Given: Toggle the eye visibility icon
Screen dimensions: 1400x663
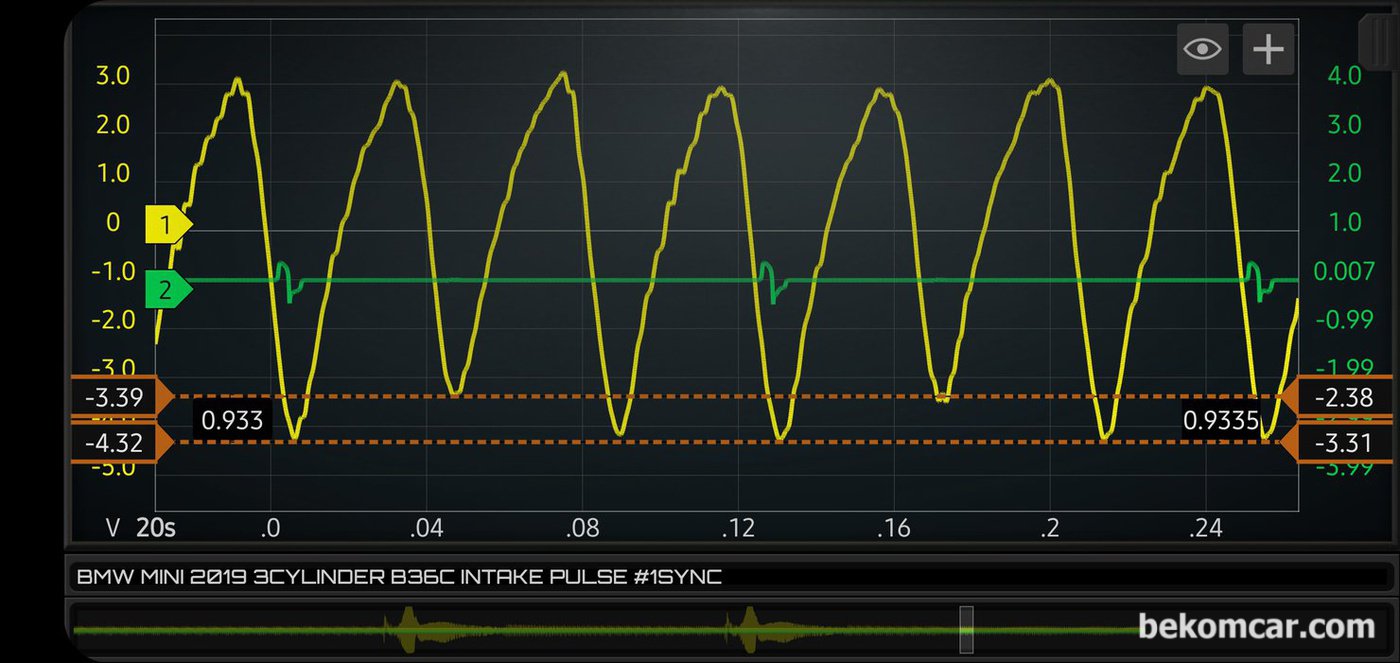Looking at the screenshot, I should pos(1202,49).
